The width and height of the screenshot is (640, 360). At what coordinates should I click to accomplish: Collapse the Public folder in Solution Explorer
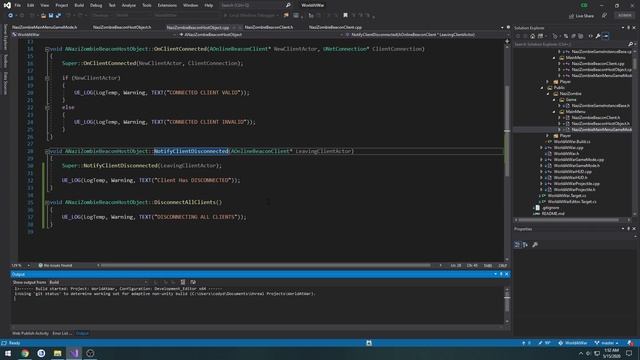click(542, 88)
